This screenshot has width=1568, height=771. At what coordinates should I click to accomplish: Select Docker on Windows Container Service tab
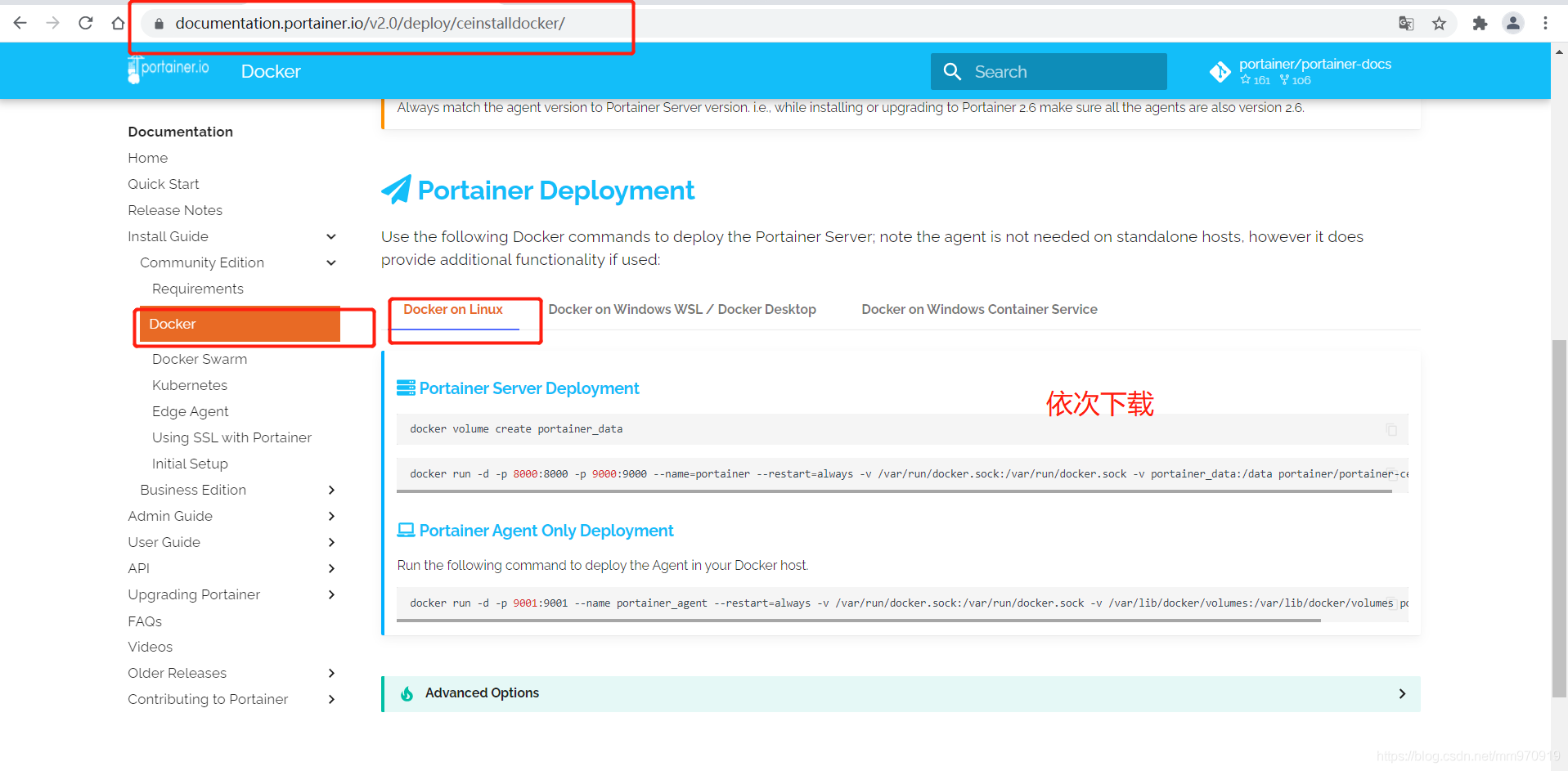978,309
